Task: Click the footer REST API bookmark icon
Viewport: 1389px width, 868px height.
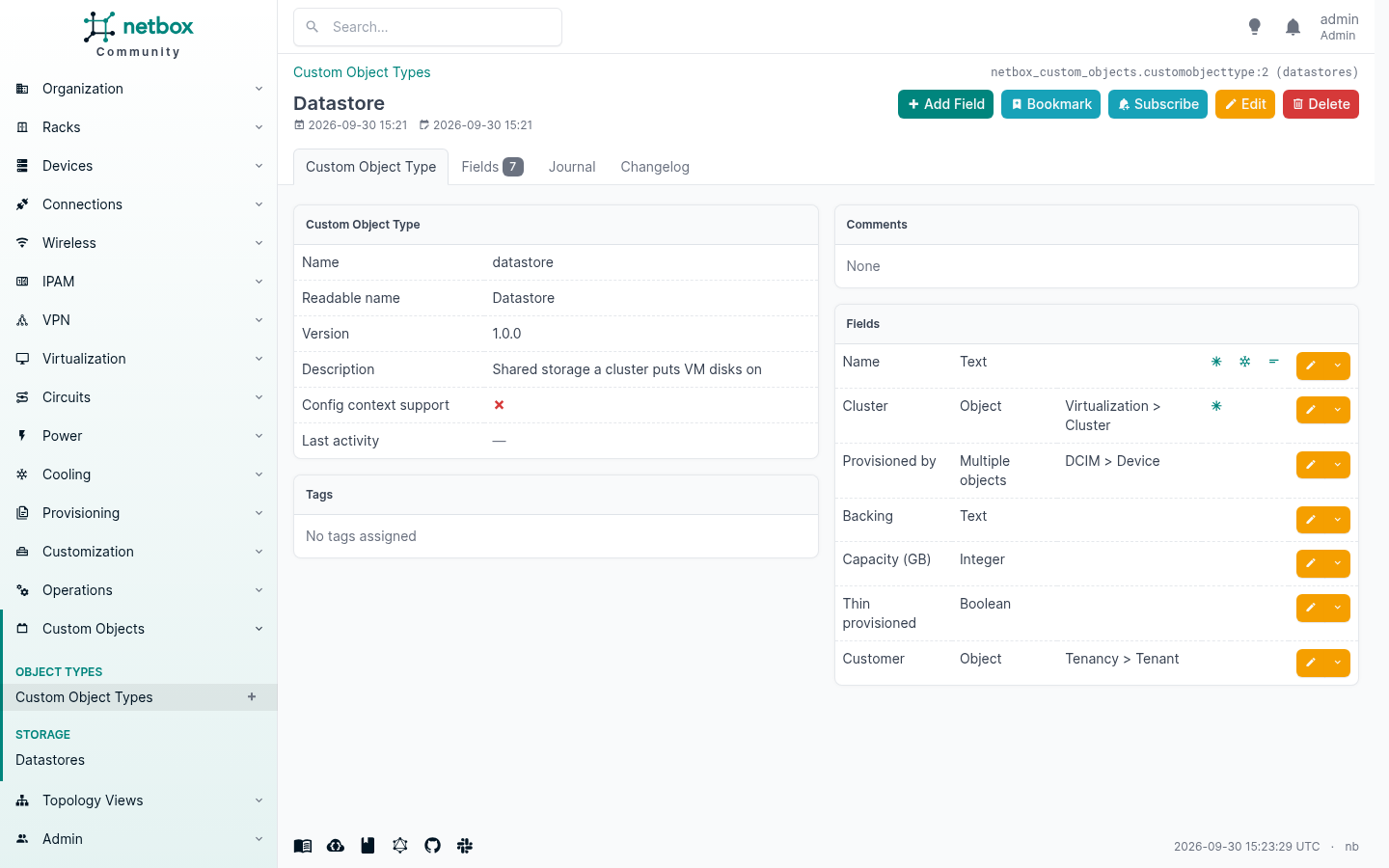Action: pyautogui.click(x=368, y=846)
